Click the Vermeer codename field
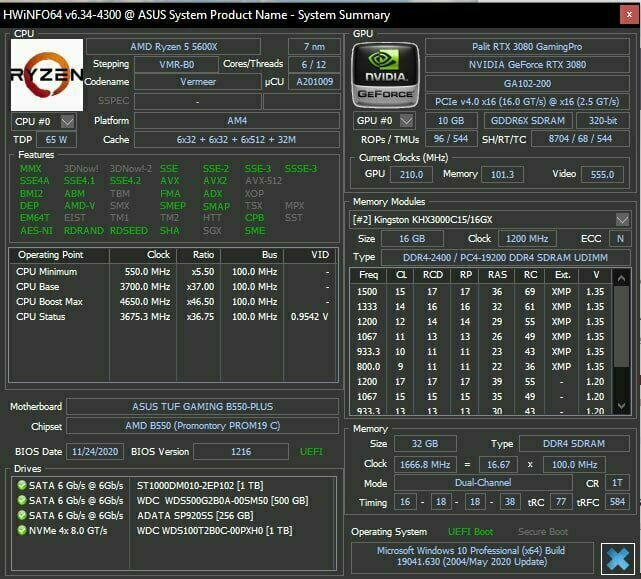This screenshot has width=641, height=579. 198,82
